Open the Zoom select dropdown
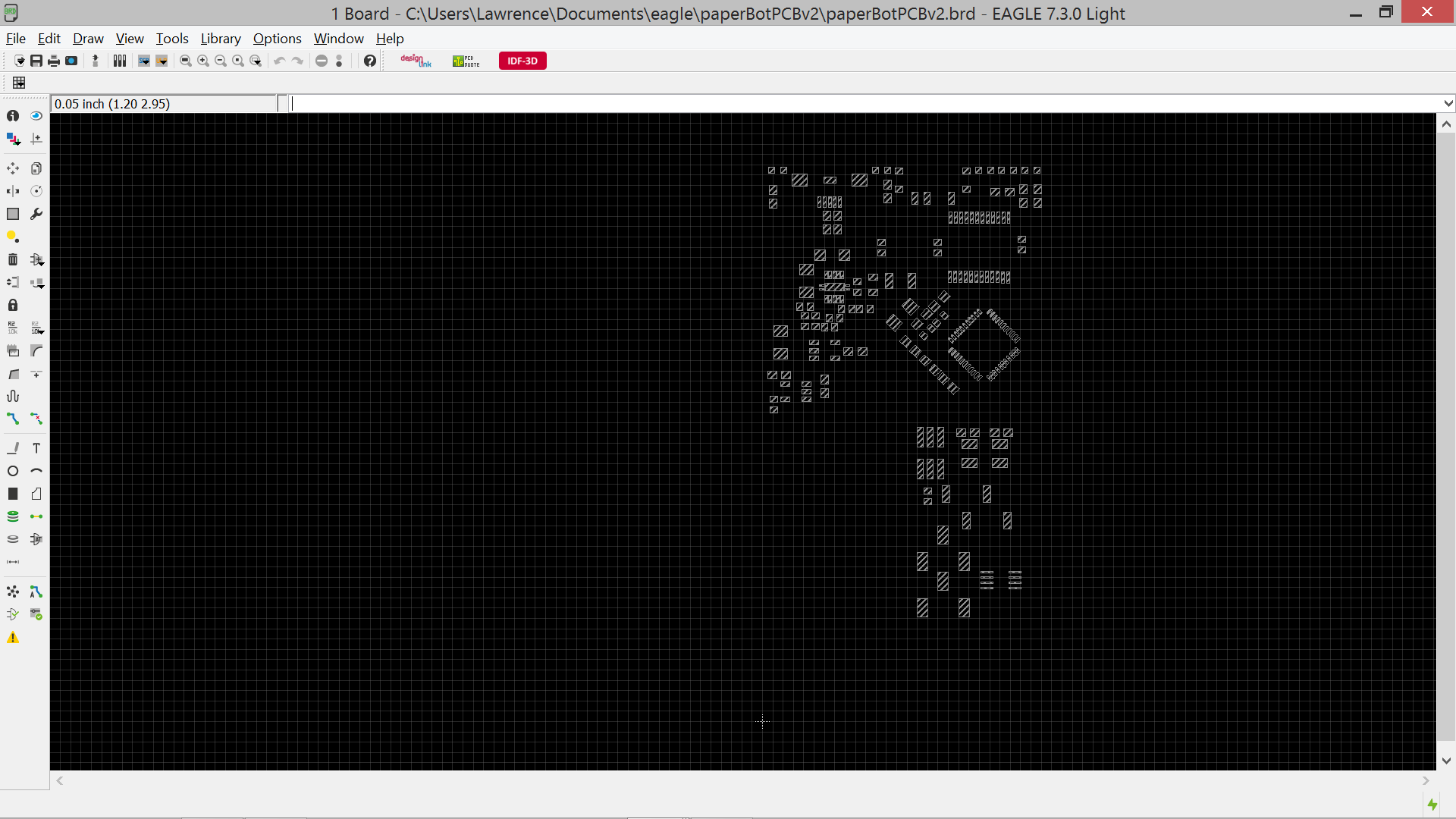 coord(256,61)
